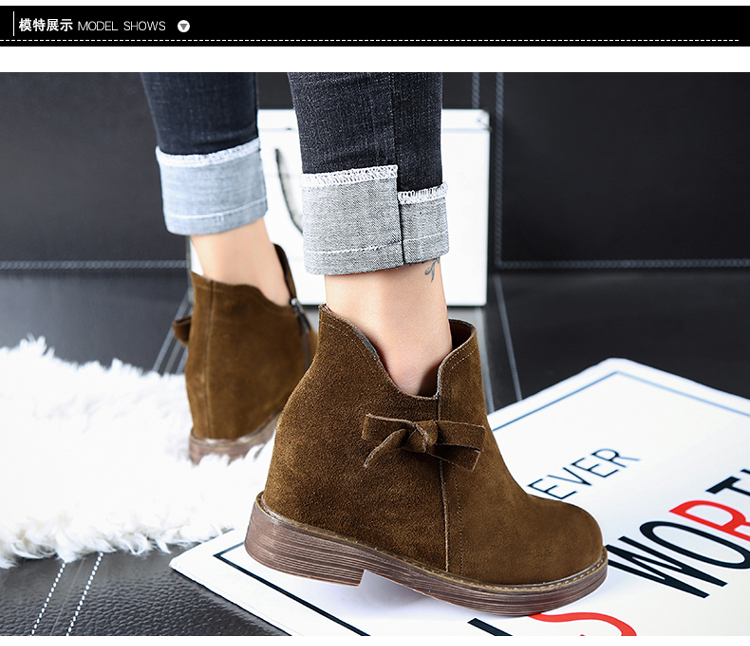This screenshot has height=646, width=750.
Task: Click the dashed divider line under header
Action: pyautogui.click(x=375, y=41)
